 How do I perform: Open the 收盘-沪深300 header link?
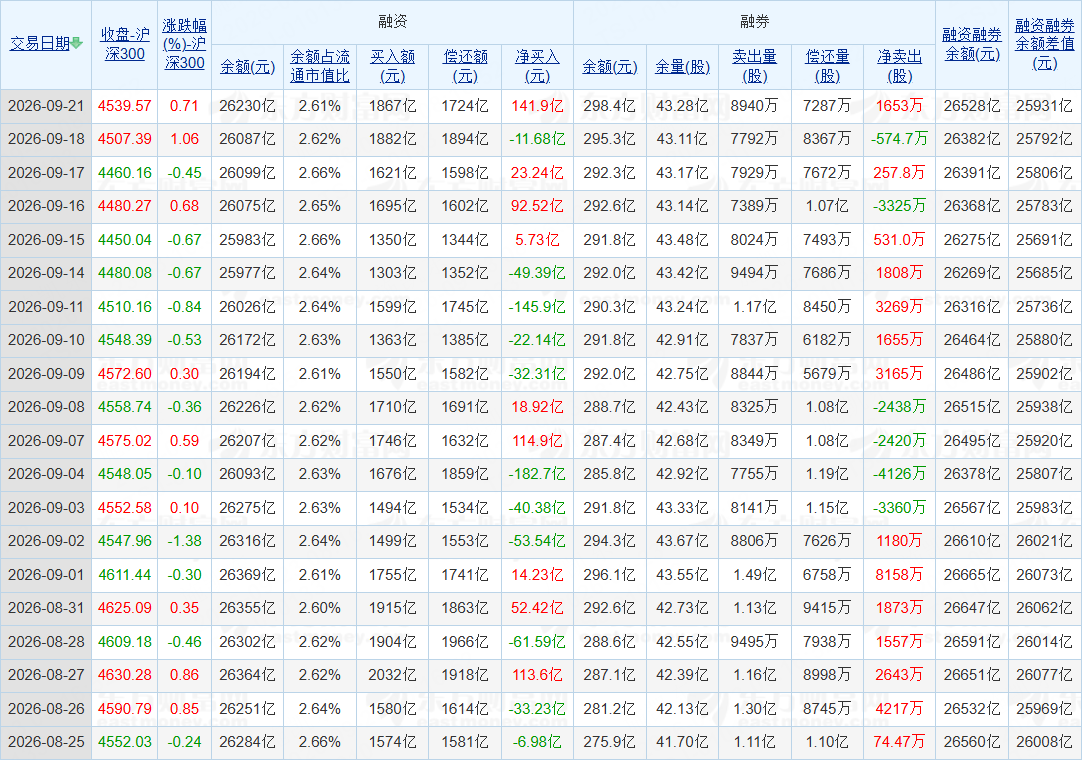[124, 44]
